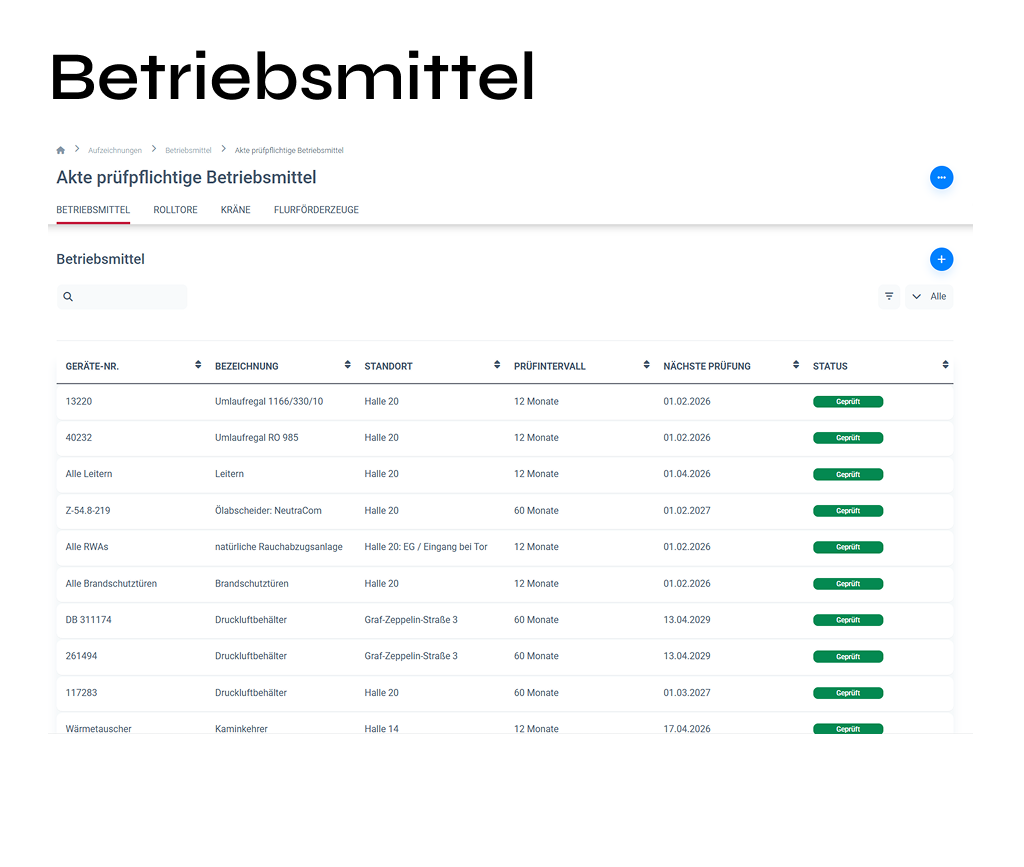Open the filter icon above the table
This screenshot has height=867, width=1024.
tap(889, 296)
